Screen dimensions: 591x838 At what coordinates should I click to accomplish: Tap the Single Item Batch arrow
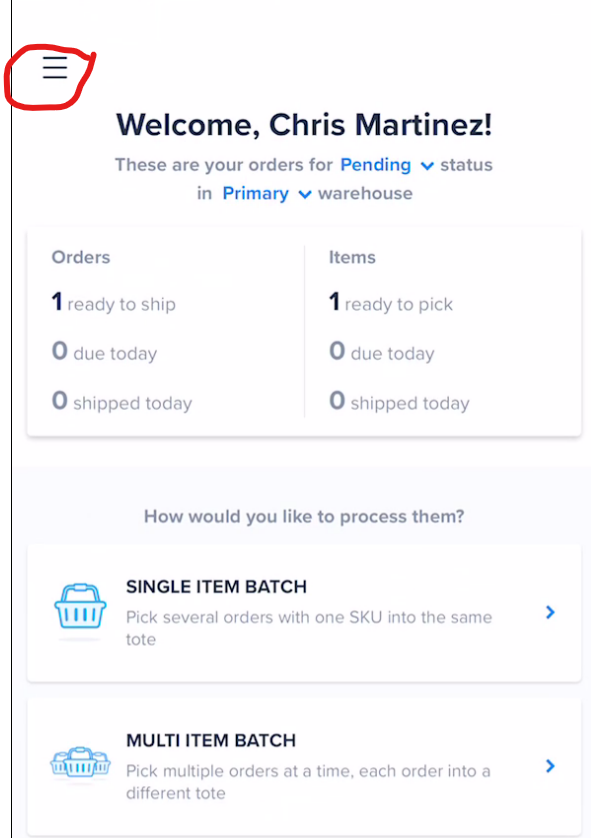click(550, 612)
